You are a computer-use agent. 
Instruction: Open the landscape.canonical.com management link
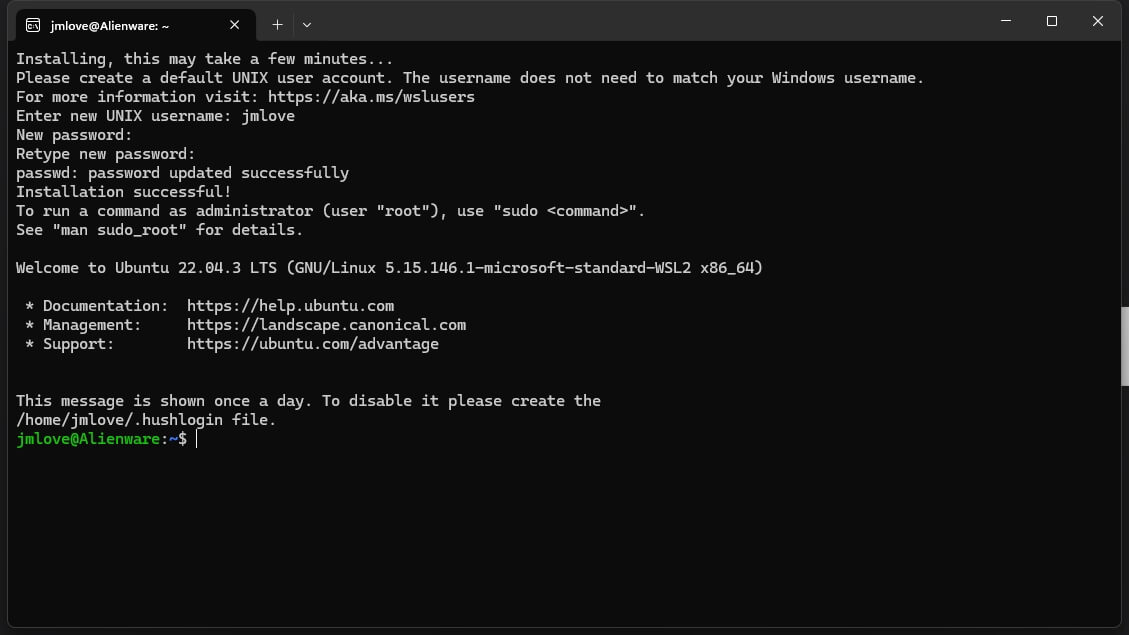click(x=326, y=325)
